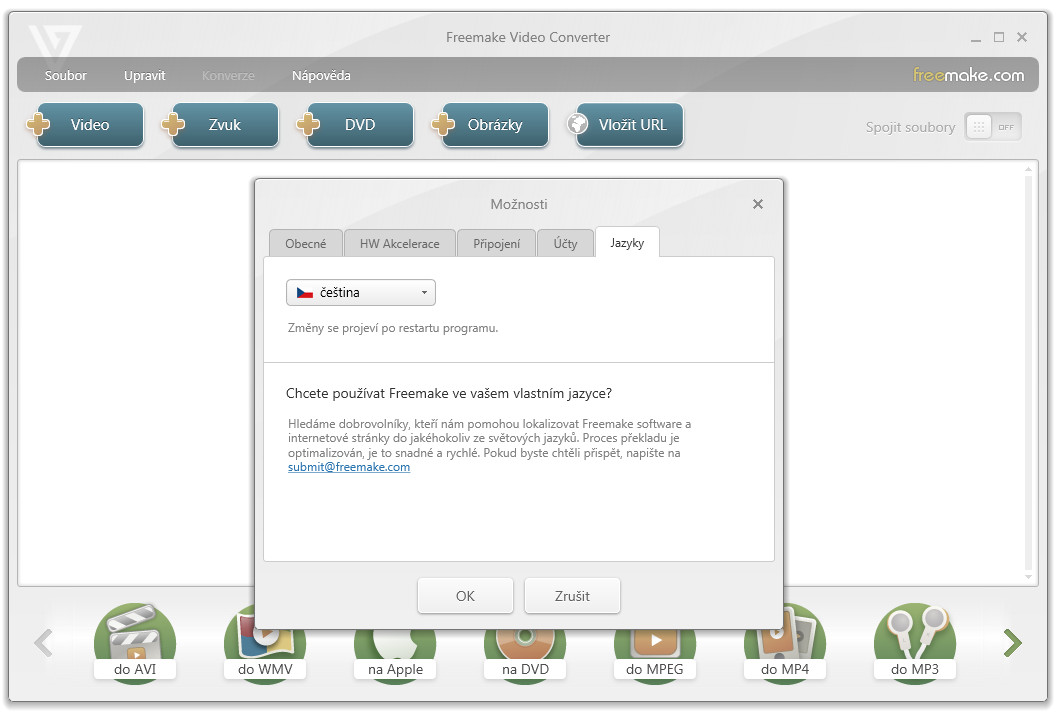Open the Nápověda menu
This screenshot has height=715, width=1058.
pos(321,76)
